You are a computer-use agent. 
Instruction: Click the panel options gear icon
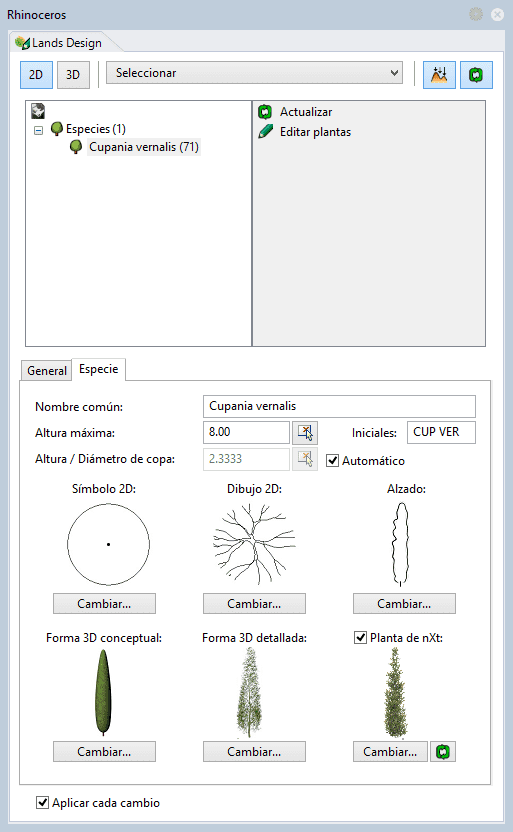coord(476,14)
